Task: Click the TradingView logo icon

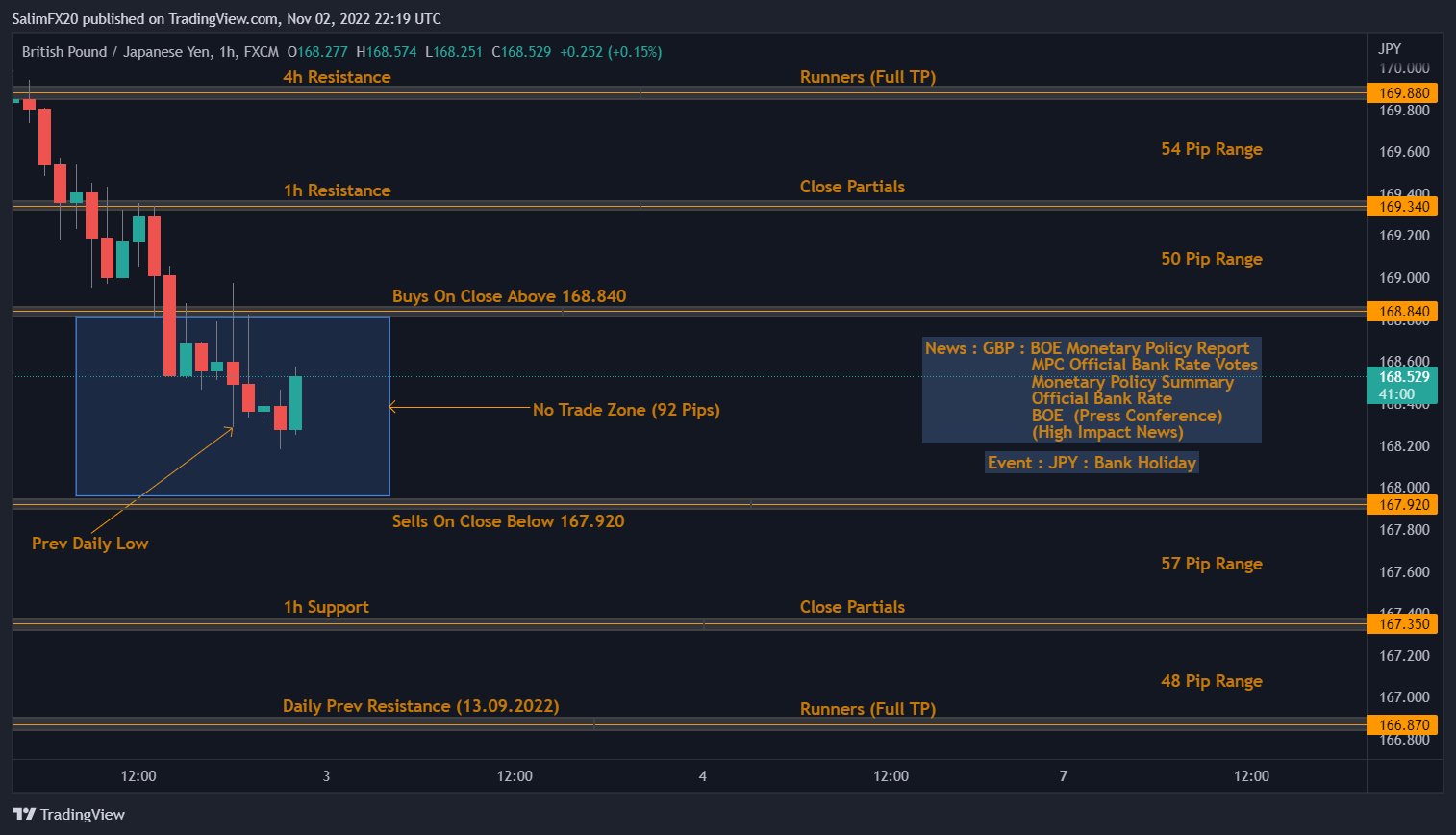Action: [24, 814]
